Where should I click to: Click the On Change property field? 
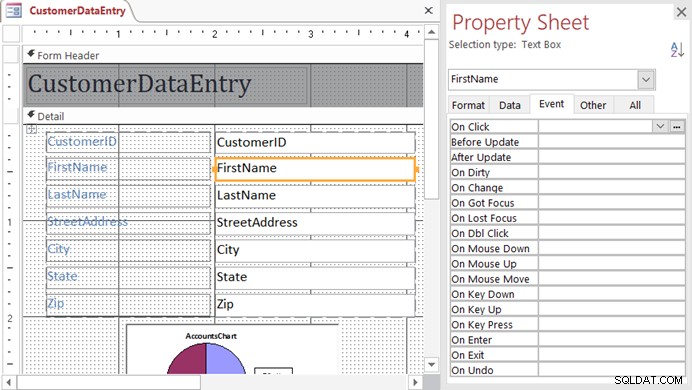[612, 188]
